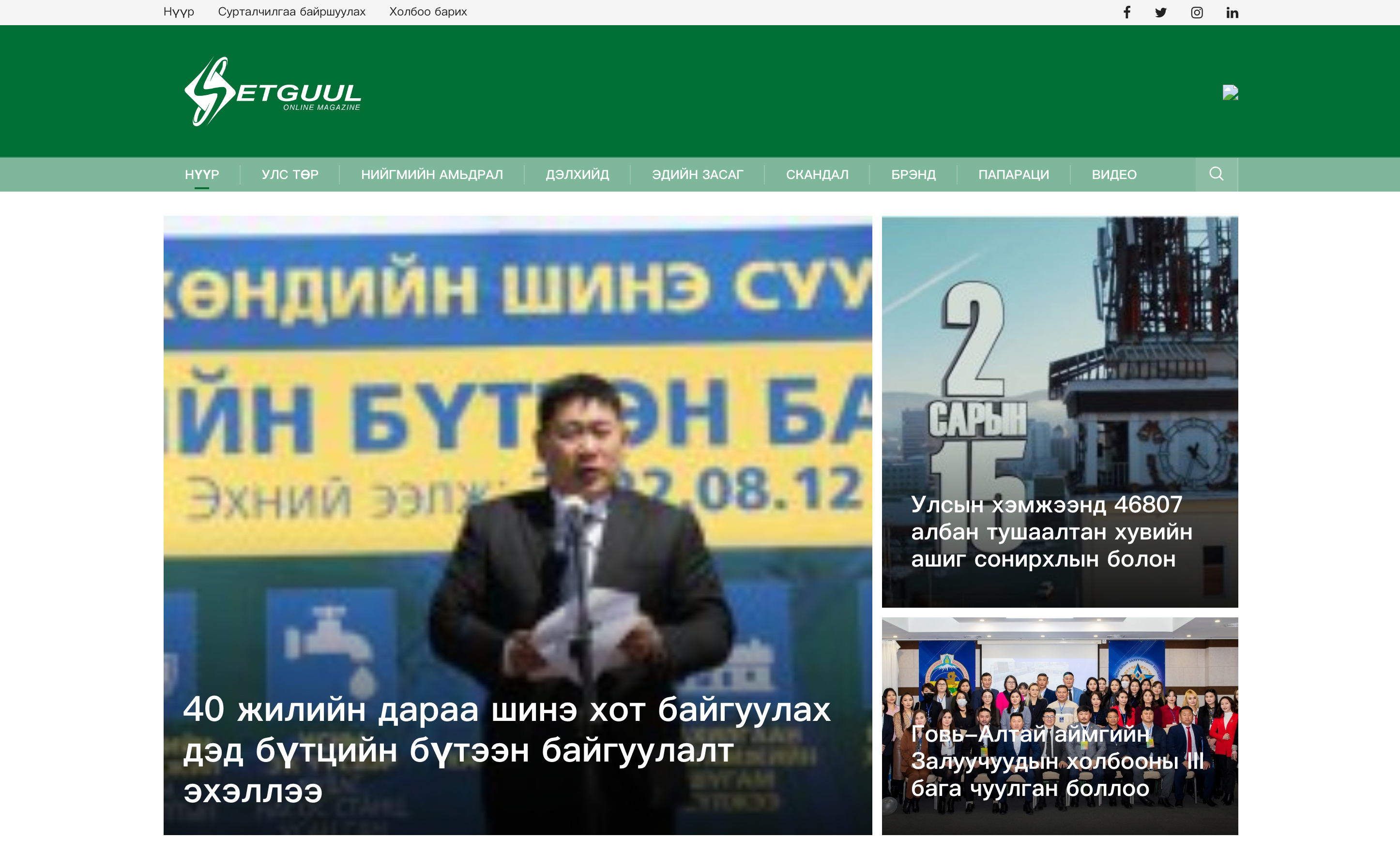Open the Говь-Алтай Залуучуудын холбоо article
Screen dimensions: 1400x868
click(1059, 726)
